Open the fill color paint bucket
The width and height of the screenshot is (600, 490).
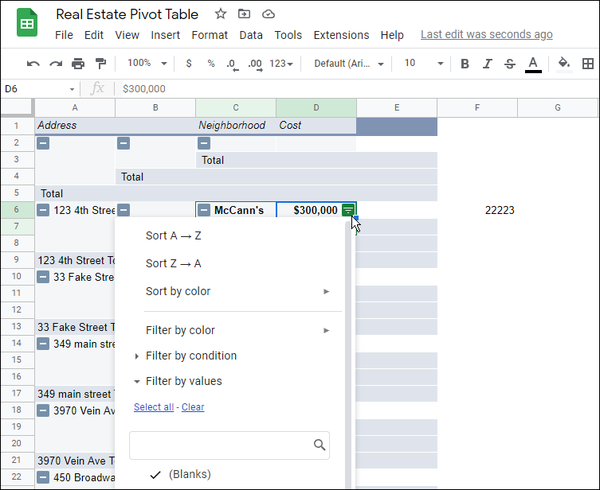pyautogui.click(x=563, y=63)
